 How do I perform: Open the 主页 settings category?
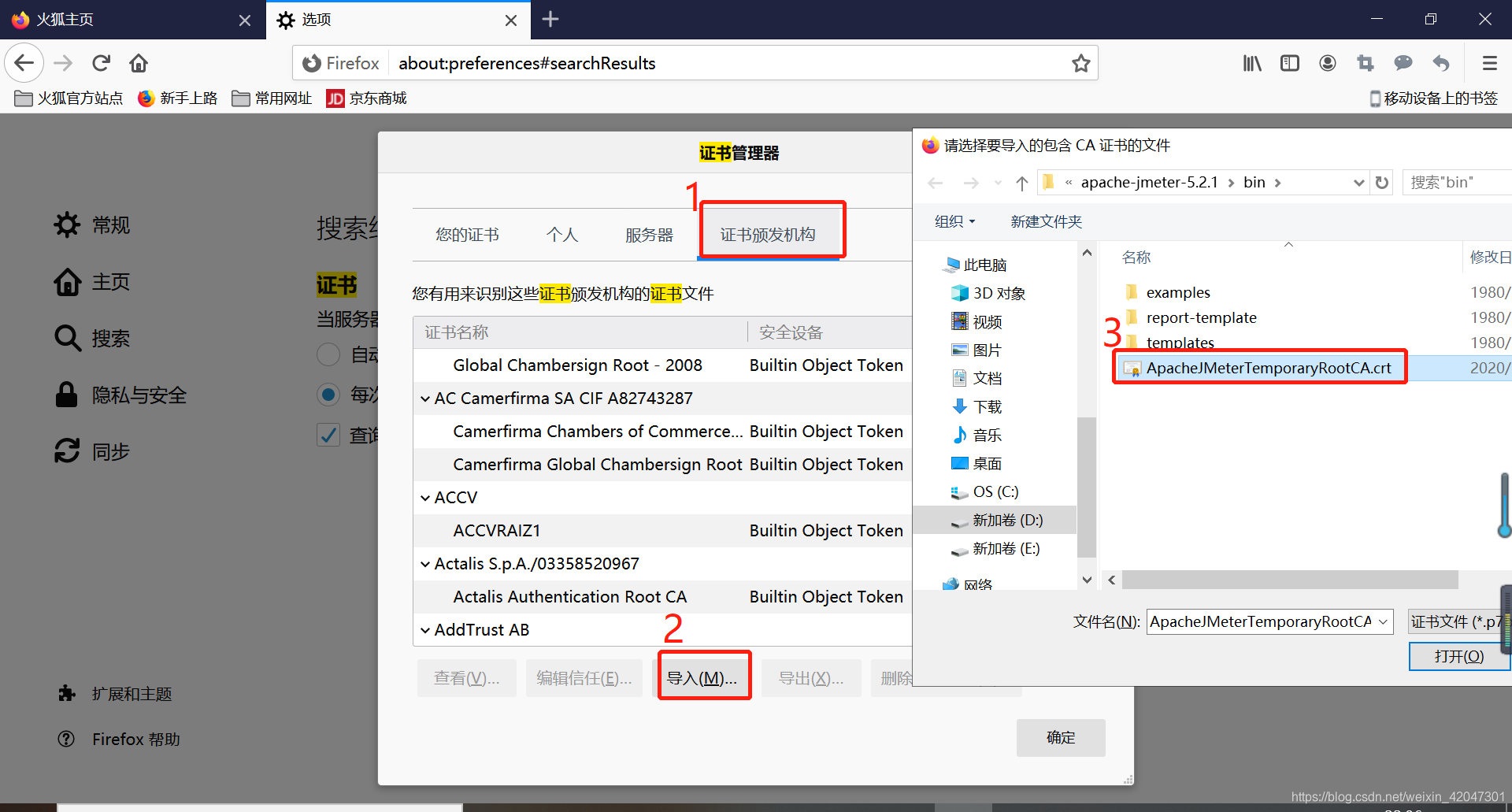92,282
